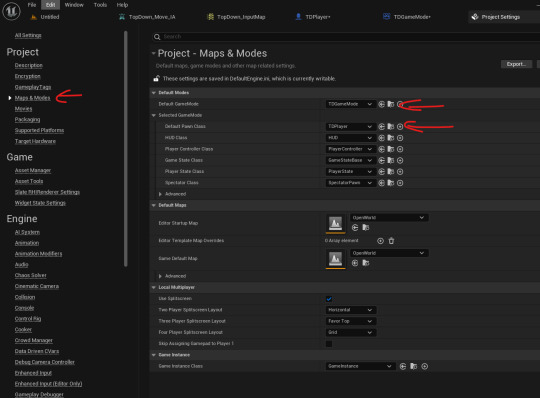The width and height of the screenshot is (540, 398).
Task: Use selected asset for Default GameMode
Action: [381, 104]
